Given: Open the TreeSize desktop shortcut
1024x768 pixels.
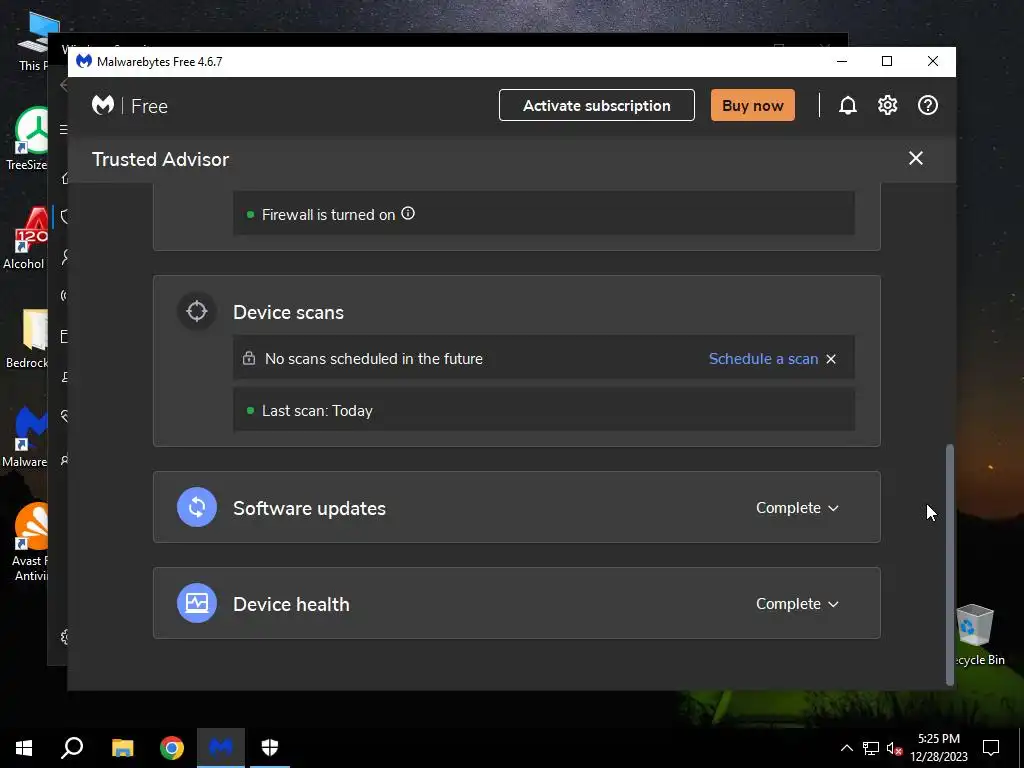Looking at the screenshot, I should [x=27, y=139].
